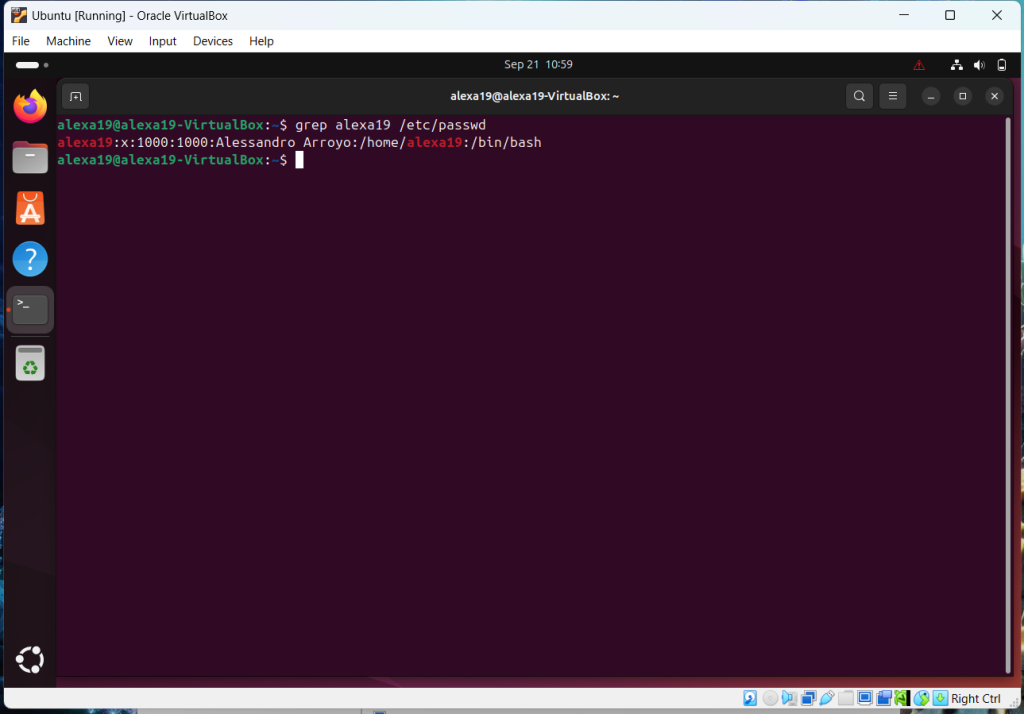The image size is (1024, 714).
Task: Open the Files manager in dock
Action: point(30,157)
